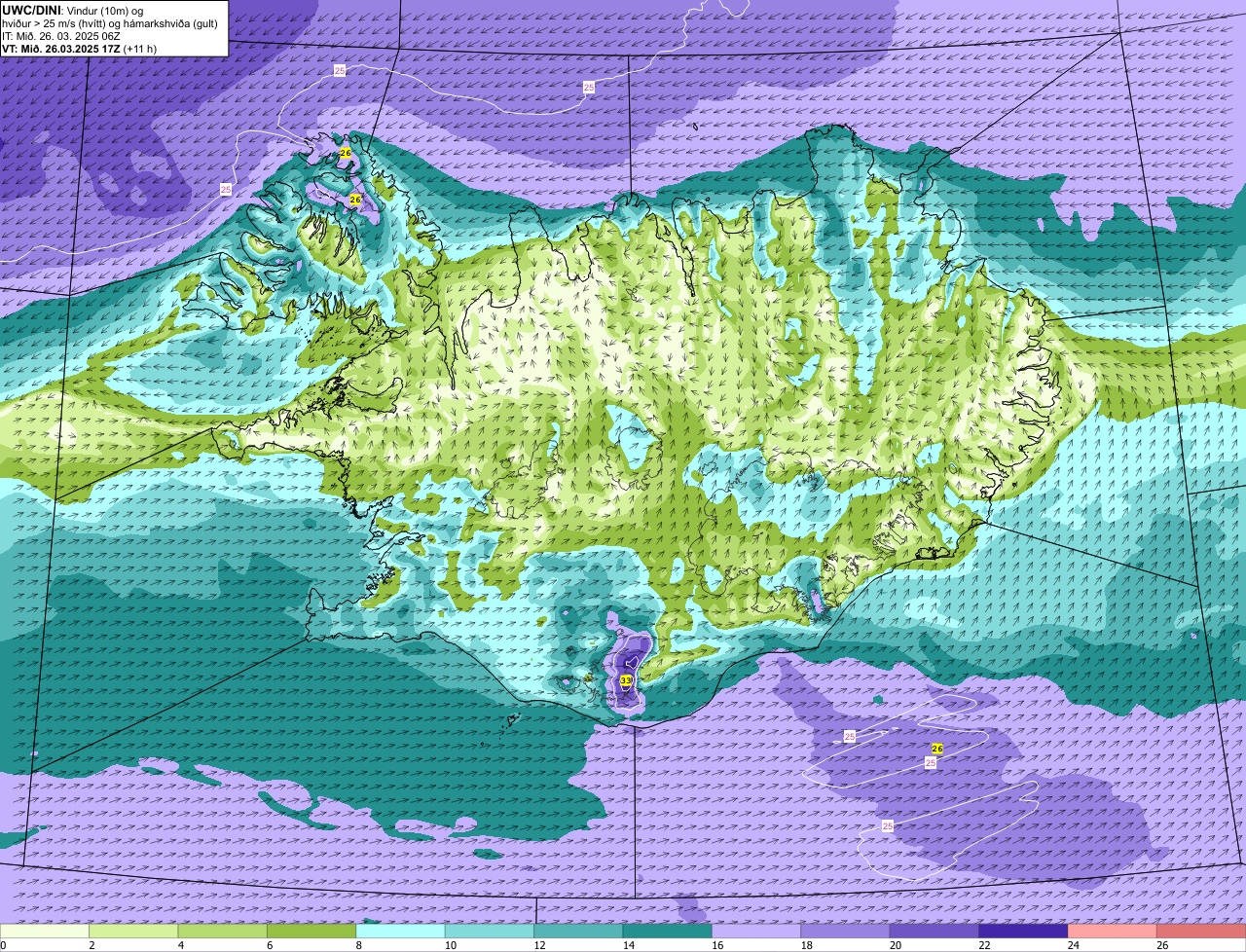Click the 6–8 m/s olive green legend swatch

[x=311, y=932]
